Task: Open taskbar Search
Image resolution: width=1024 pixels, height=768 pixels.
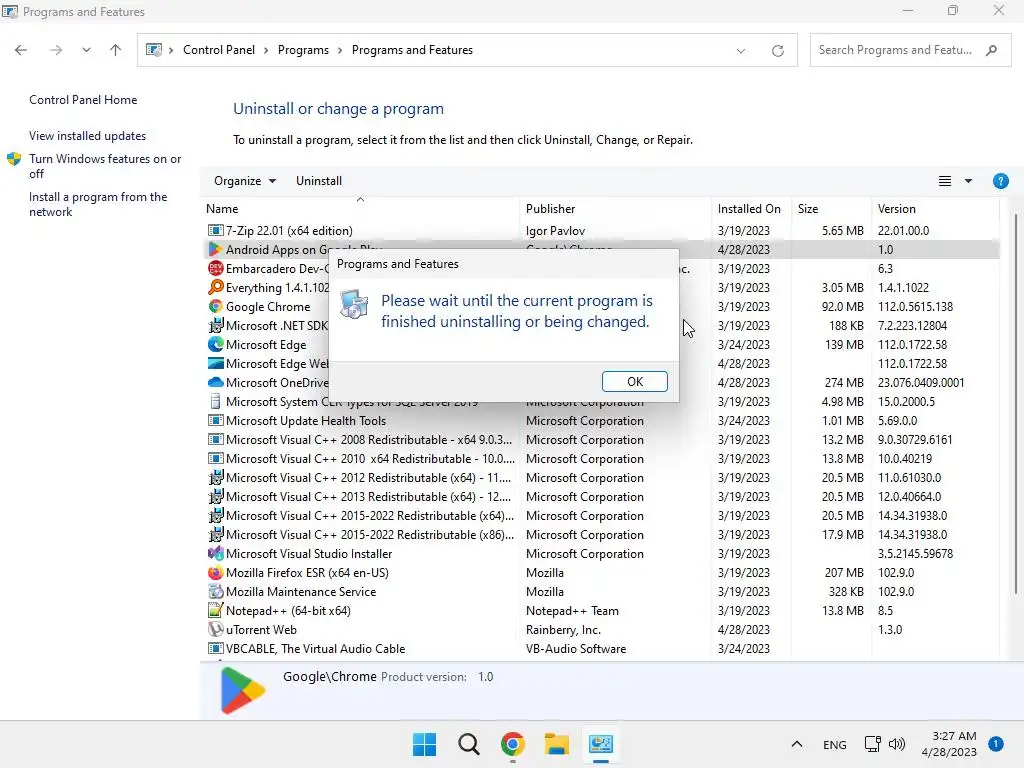Action: click(x=468, y=744)
